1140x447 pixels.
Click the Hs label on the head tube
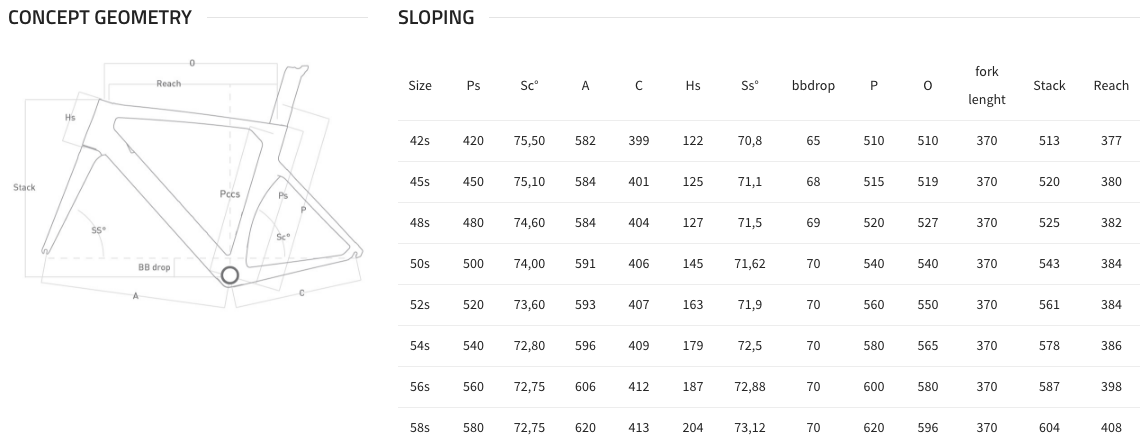coord(70,118)
